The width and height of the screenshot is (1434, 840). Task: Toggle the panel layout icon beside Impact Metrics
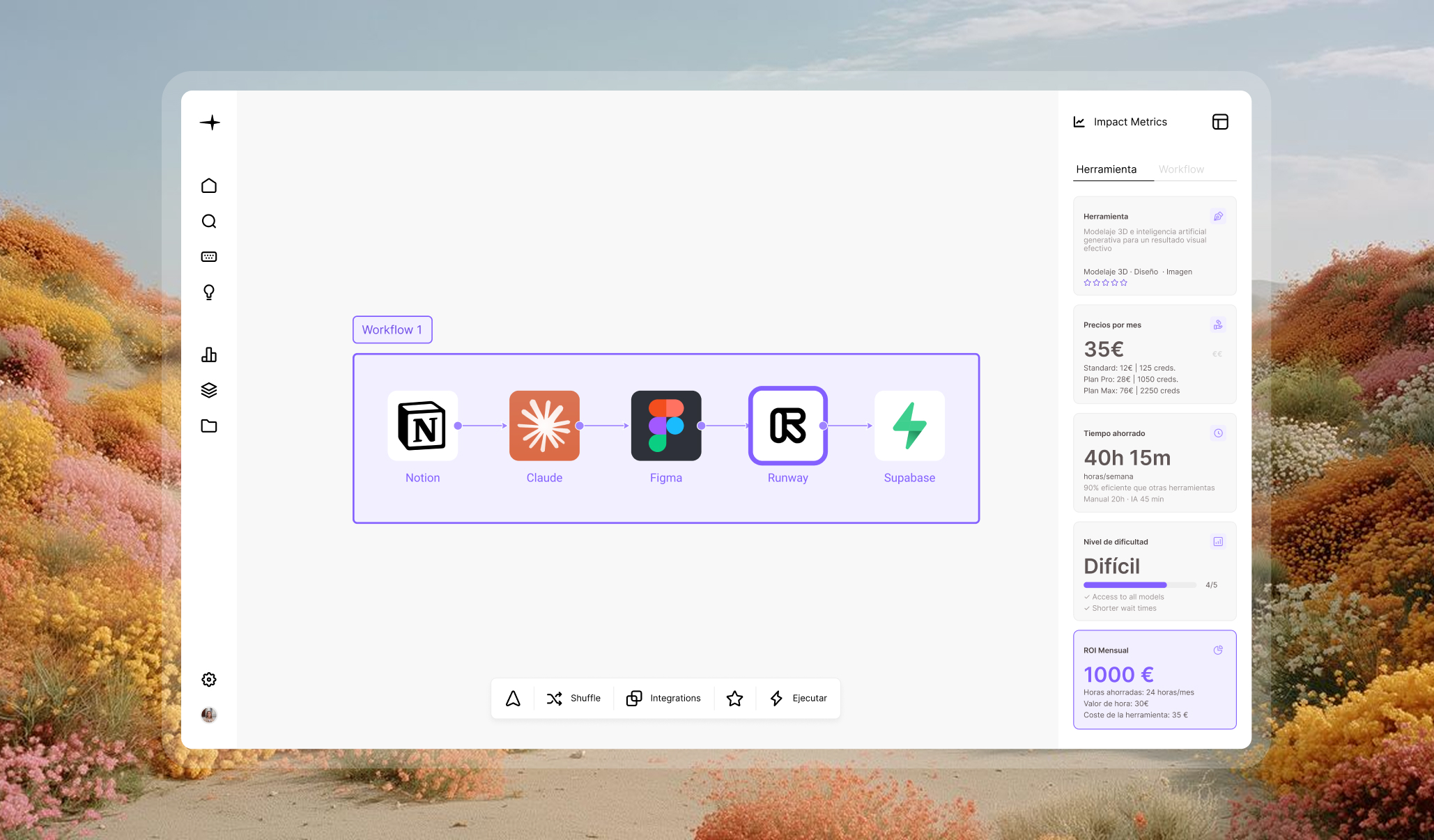[x=1220, y=122]
